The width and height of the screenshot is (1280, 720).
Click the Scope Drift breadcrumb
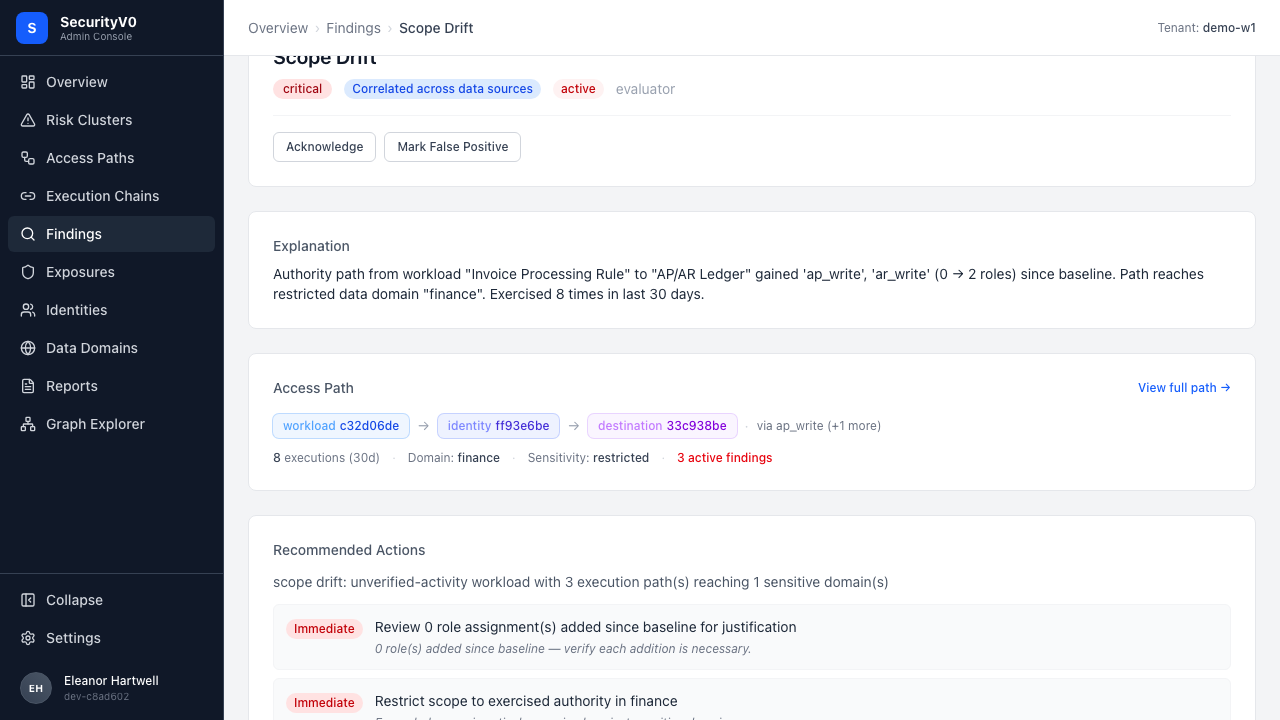pyautogui.click(x=436, y=28)
